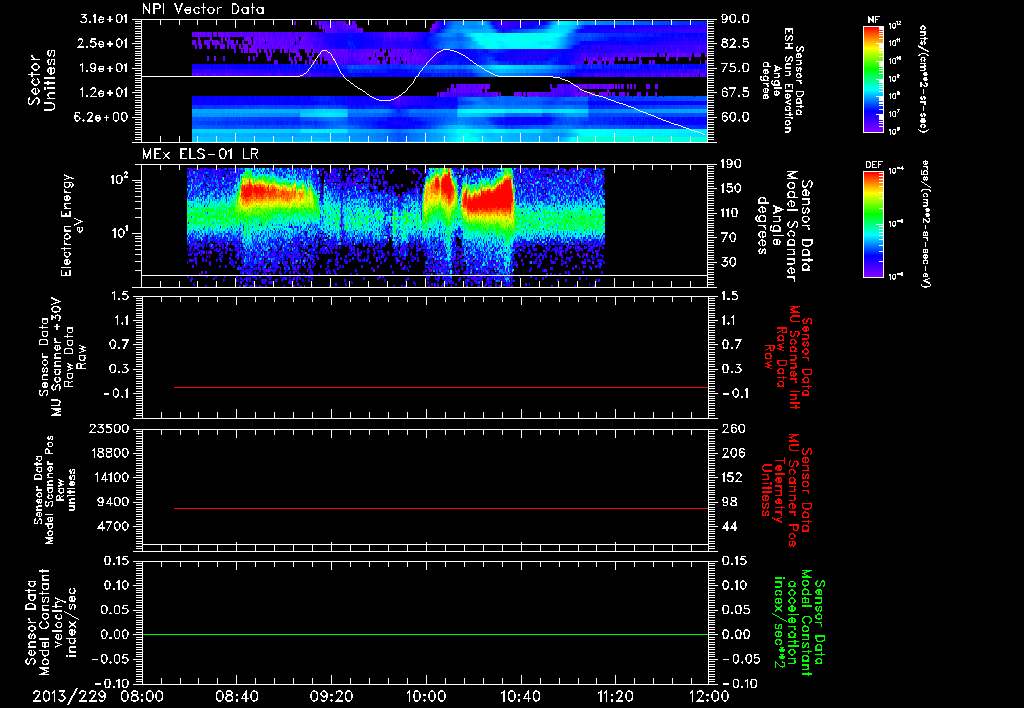Click the "2.5e+01" sector tick value
This screenshot has width=1024, height=708.
point(104,43)
